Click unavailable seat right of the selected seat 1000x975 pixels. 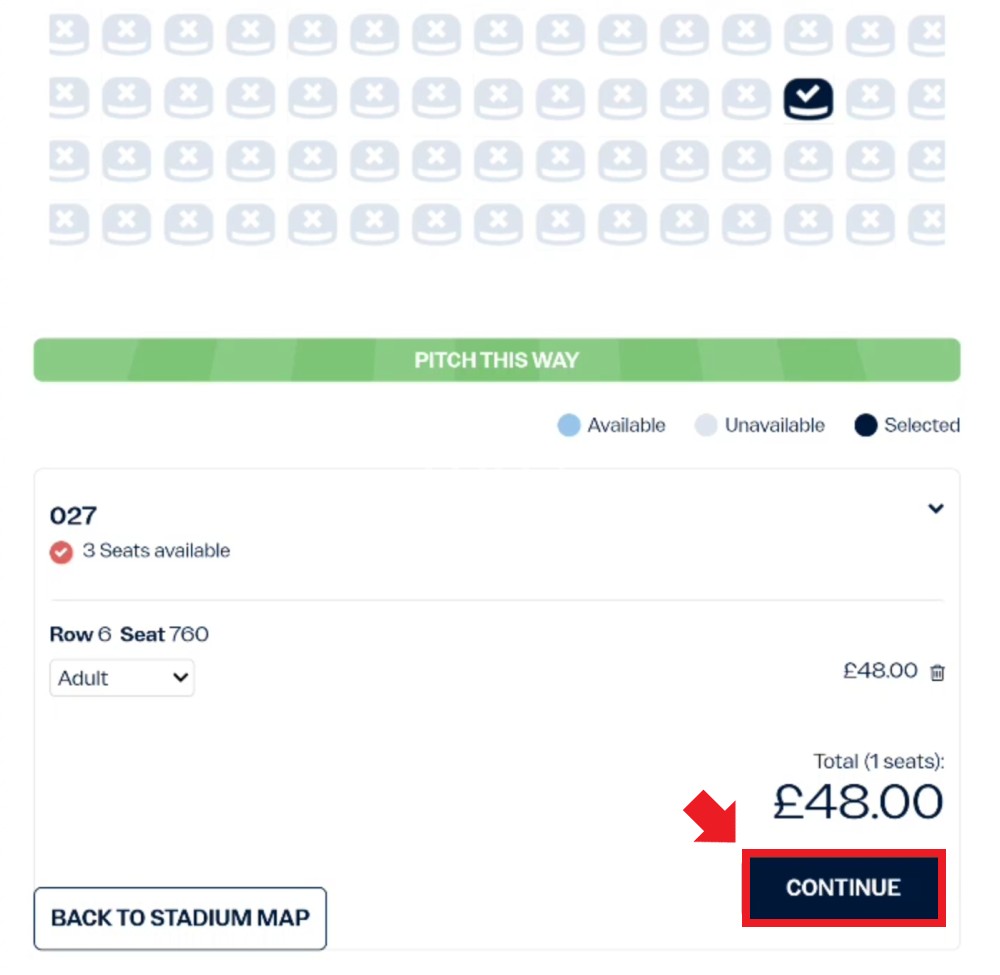coord(870,99)
